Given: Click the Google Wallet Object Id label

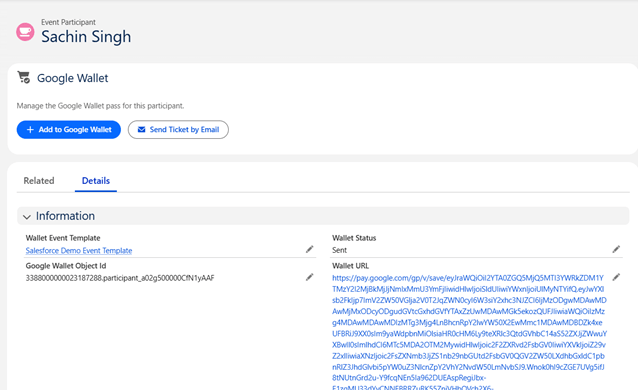Looking at the screenshot, I should point(66,266).
